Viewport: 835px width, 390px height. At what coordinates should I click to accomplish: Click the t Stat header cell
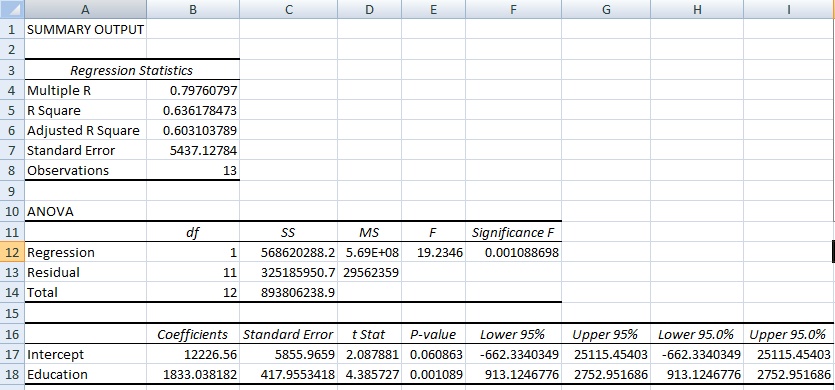(x=370, y=334)
